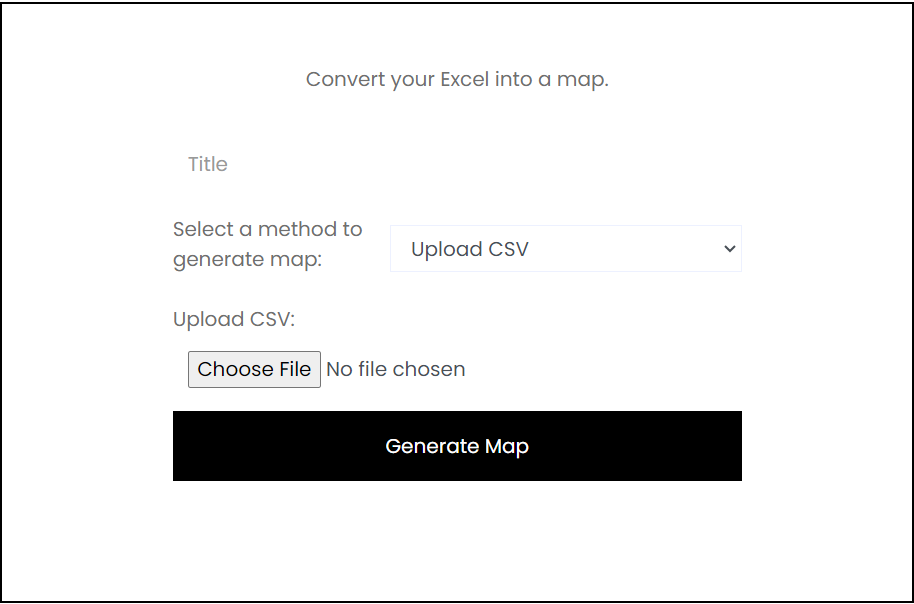914x604 pixels.
Task: Show options in the Upload CSV combo box
Action: (x=565, y=249)
